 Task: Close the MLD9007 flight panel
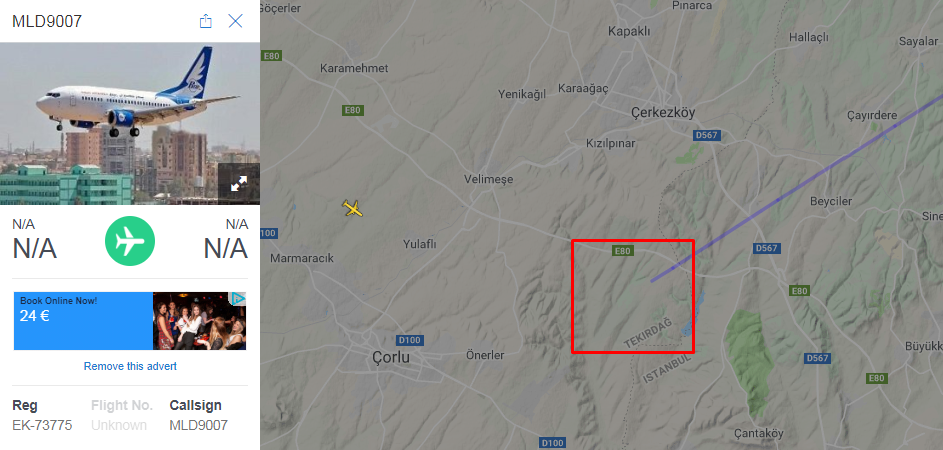click(235, 21)
